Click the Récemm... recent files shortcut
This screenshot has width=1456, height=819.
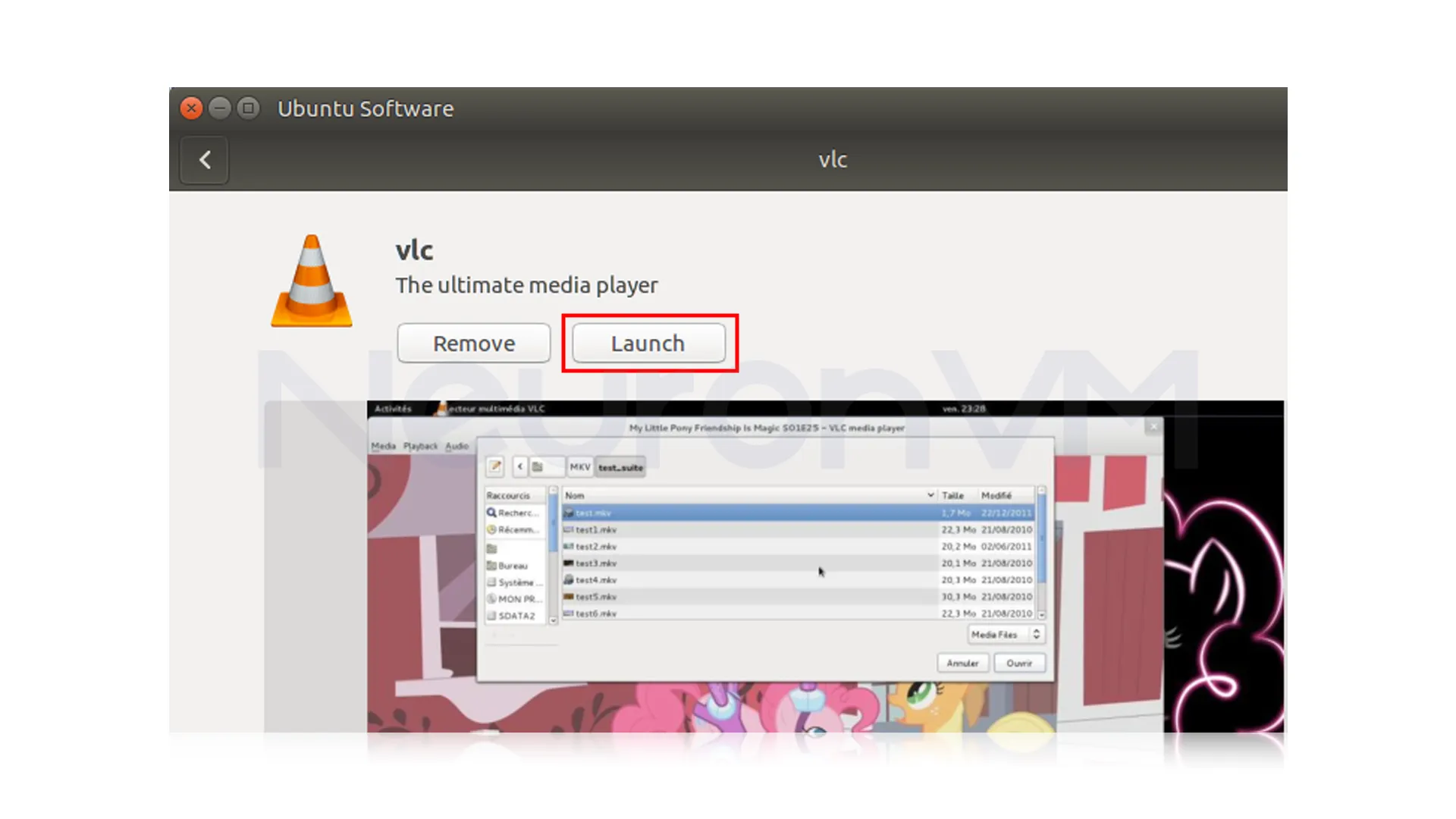tap(513, 529)
